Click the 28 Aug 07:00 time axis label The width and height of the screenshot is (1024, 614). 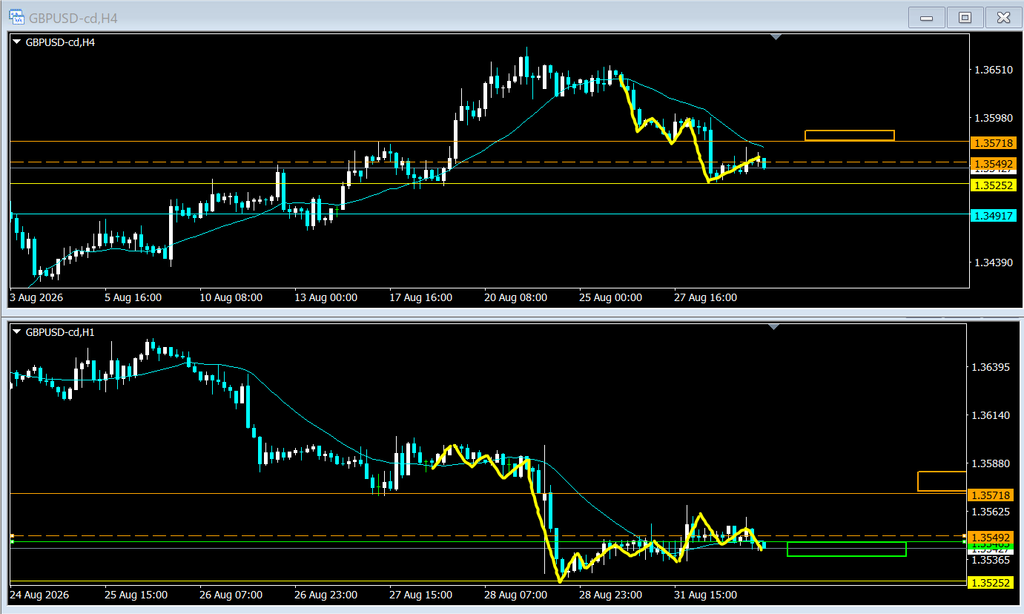[515, 595]
